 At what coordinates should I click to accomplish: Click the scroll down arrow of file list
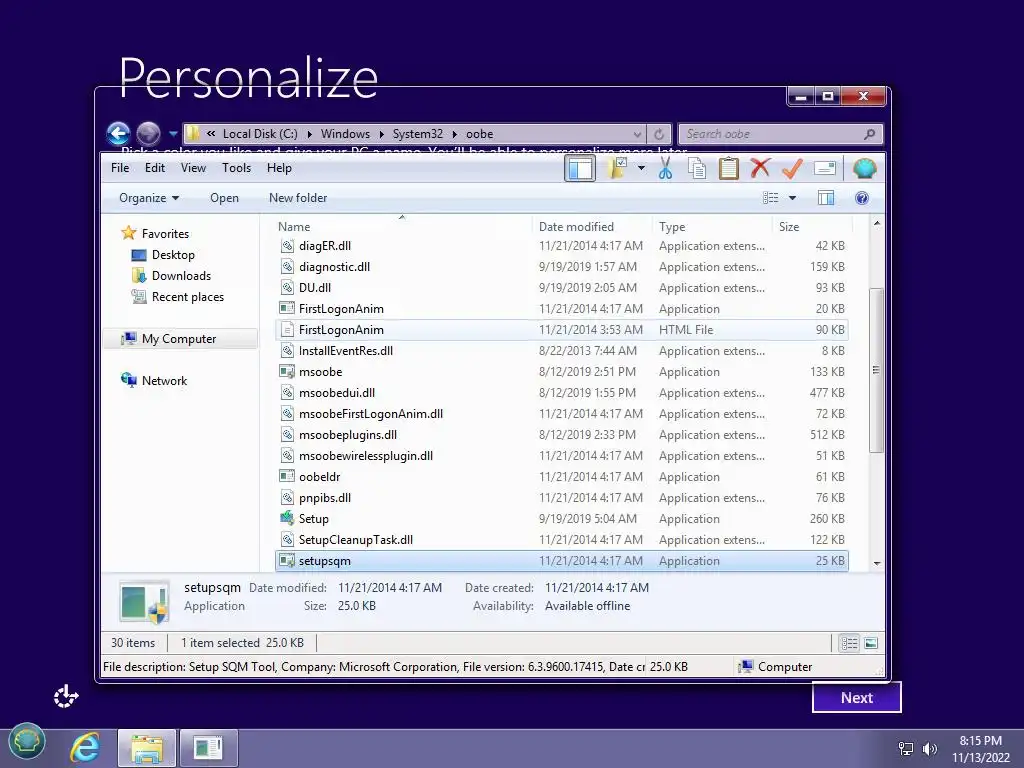point(876,563)
